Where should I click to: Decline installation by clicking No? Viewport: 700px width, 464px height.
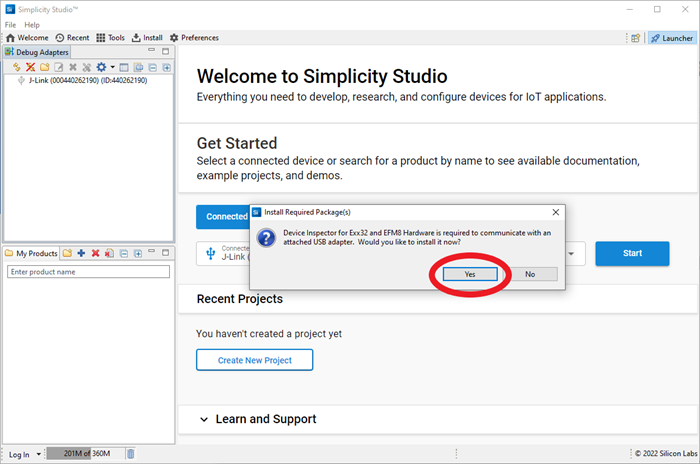[x=530, y=274]
